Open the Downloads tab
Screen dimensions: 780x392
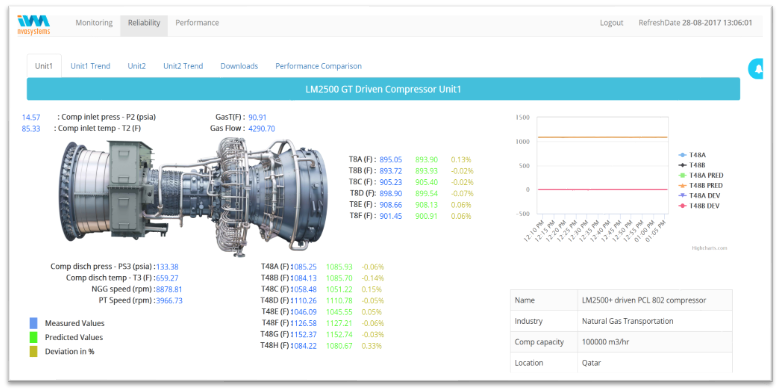click(x=239, y=66)
